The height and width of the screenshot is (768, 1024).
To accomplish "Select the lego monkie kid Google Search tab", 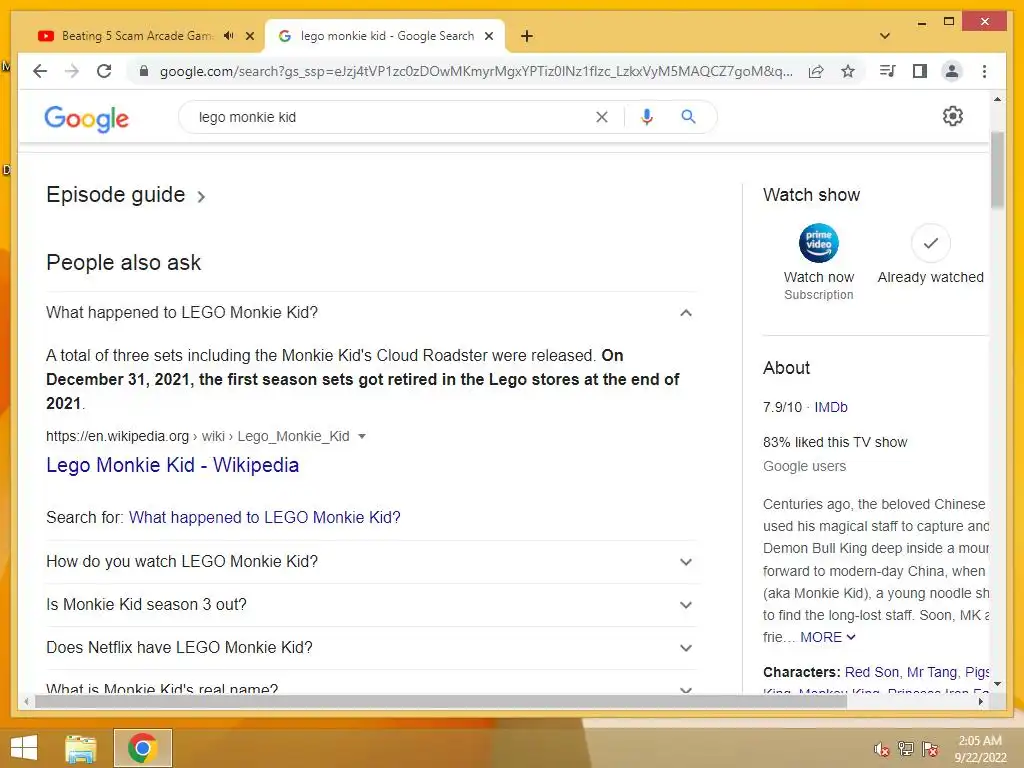I will point(385,36).
